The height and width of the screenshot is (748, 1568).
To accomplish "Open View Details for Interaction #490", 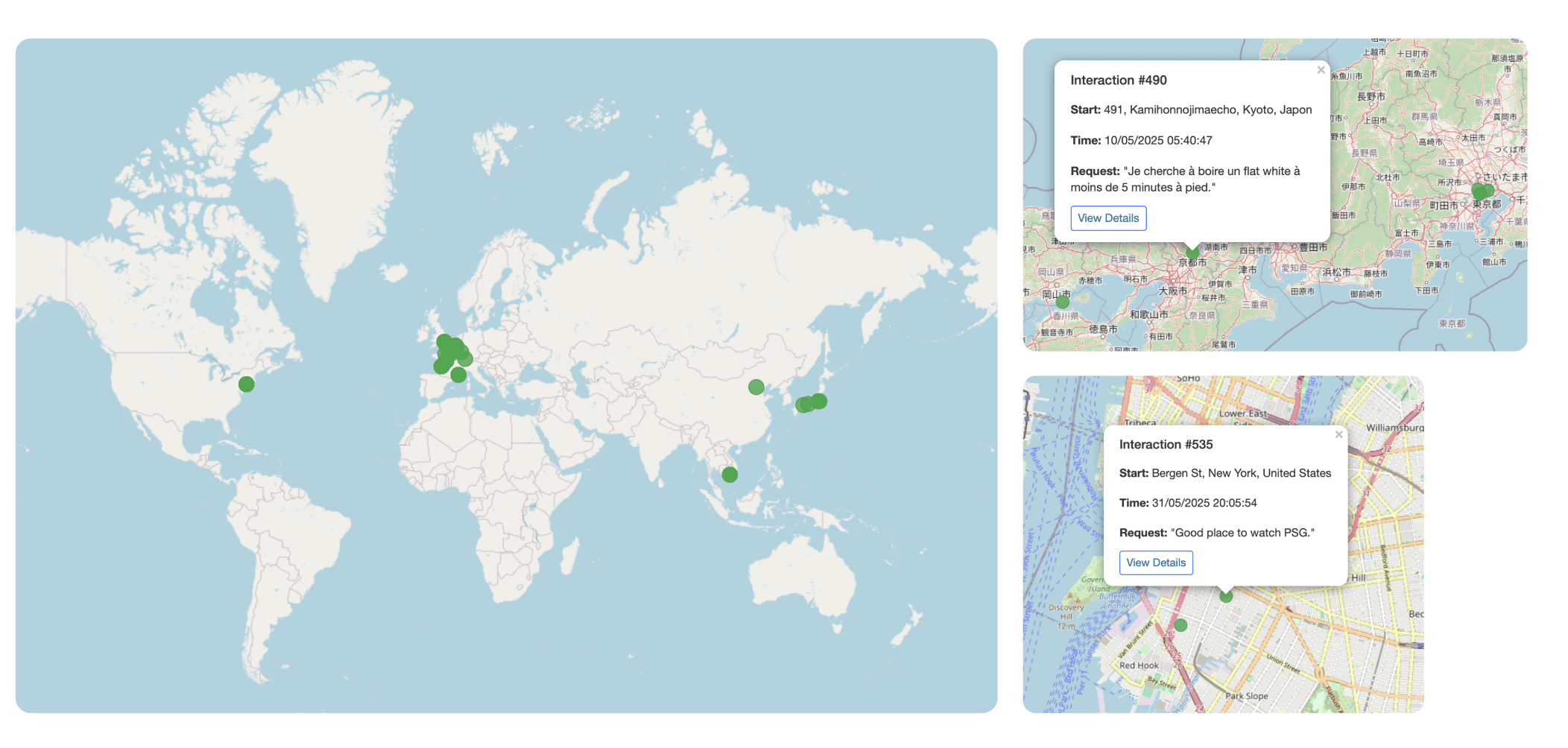I will click(1108, 218).
